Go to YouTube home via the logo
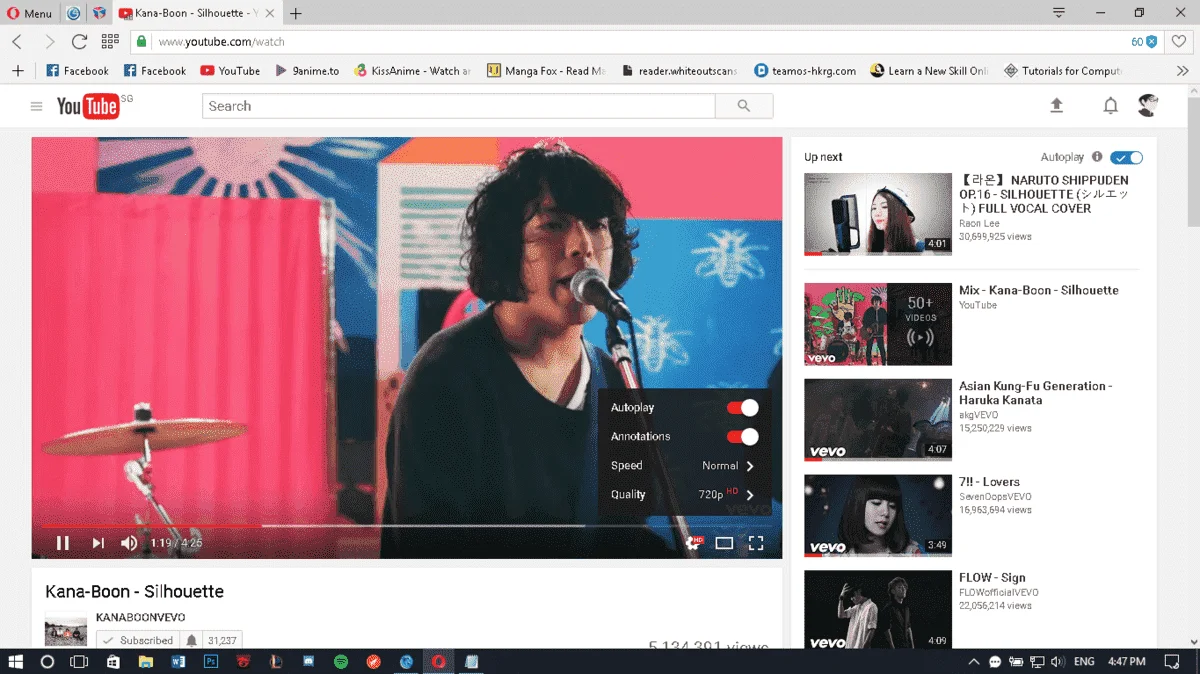 (x=88, y=106)
